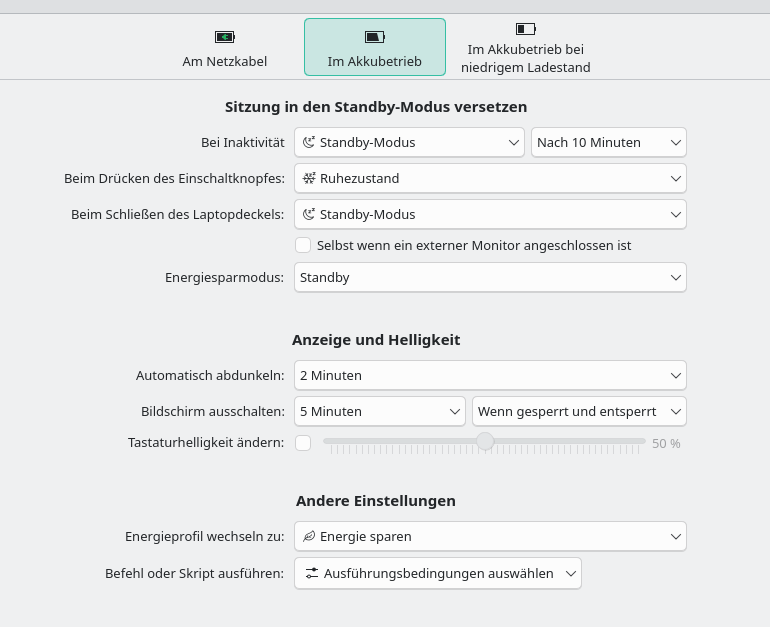This screenshot has width=770, height=627.
Task: Click the charging battery icon for Am Netzkabel
Action: point(225,37)
